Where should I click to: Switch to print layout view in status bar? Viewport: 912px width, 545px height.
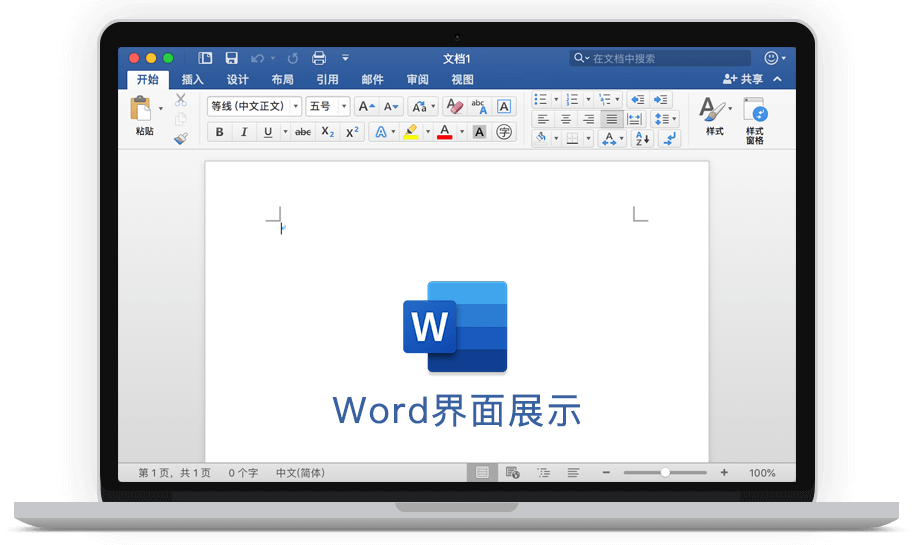point(482,473)
